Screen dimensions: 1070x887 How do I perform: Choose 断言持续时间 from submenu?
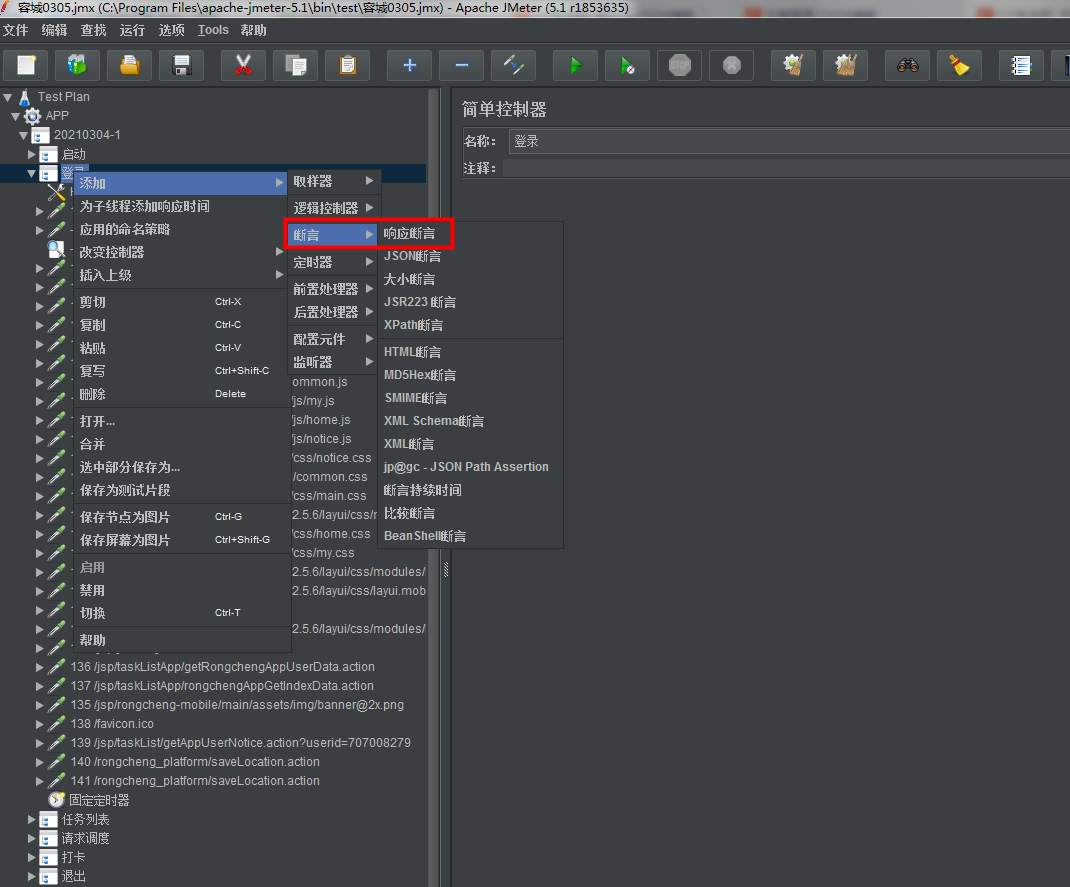click(x=471, y=490)
